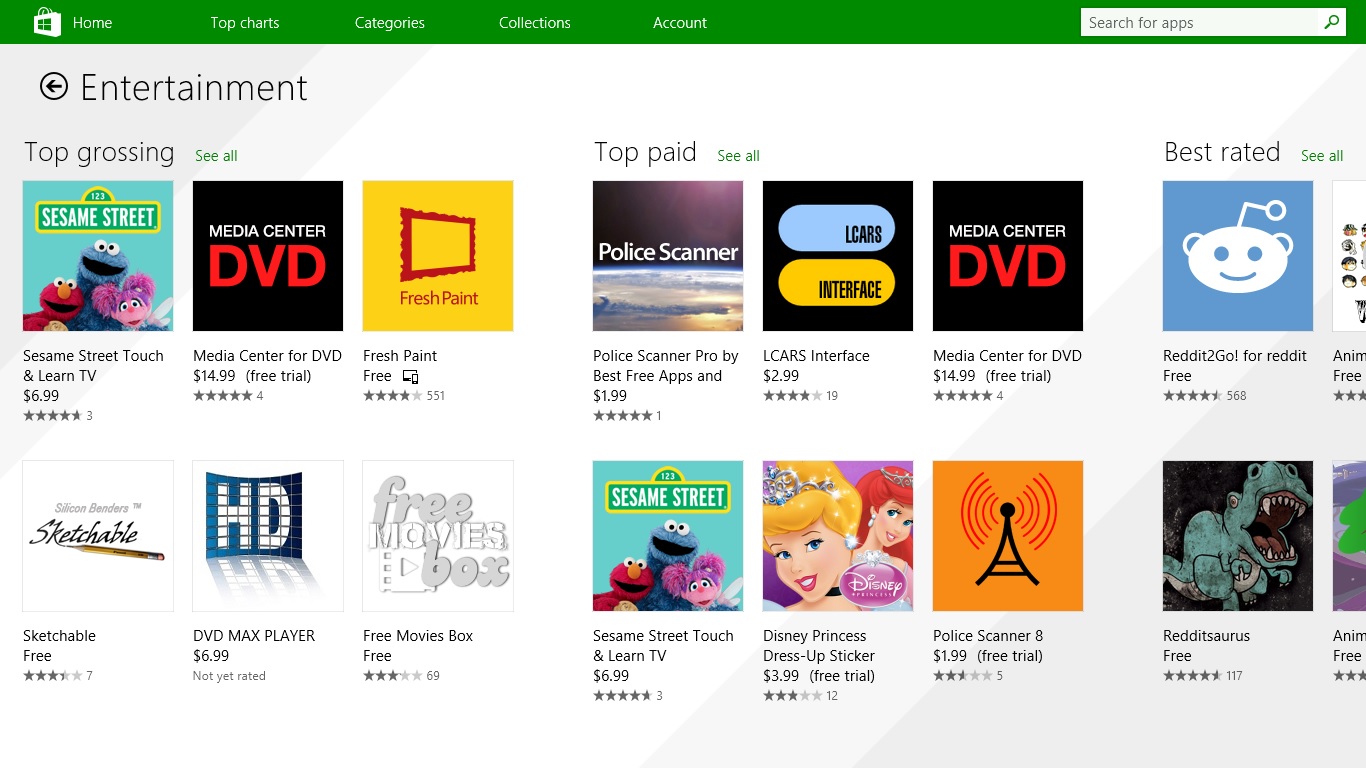Screen dimensions: 1366x768
Task: Select the 'Redditsaurus' app name
Action: tap(1206, 636)
